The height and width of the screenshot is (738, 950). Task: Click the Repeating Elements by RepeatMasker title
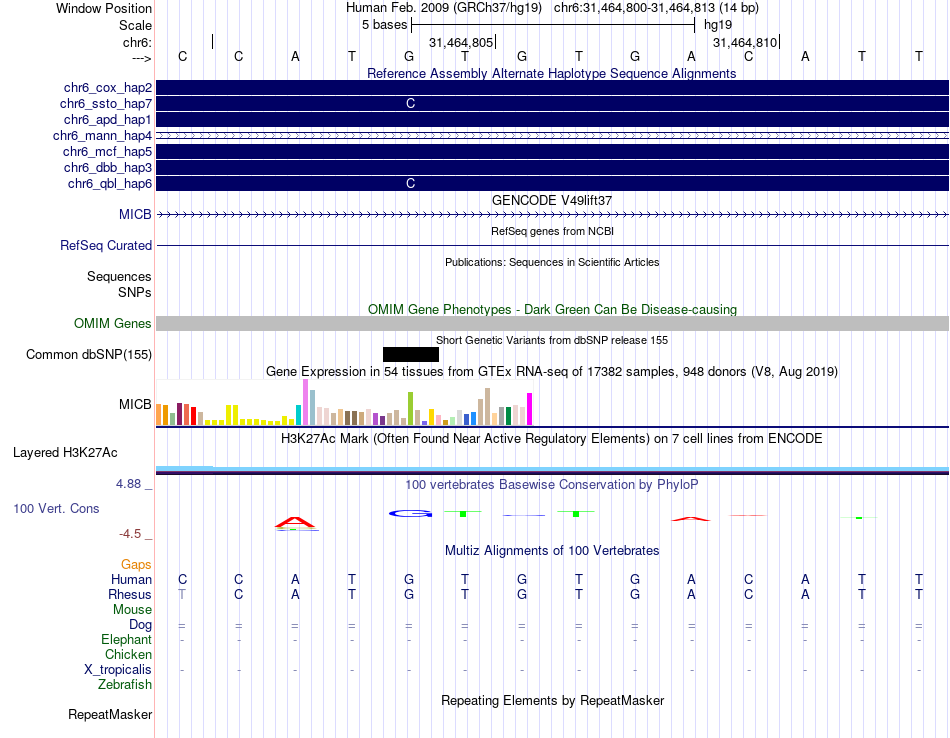pos(553,701)
